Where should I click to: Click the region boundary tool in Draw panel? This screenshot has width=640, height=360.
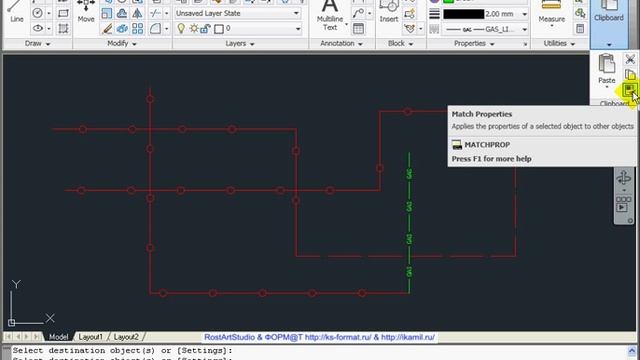click(x=63, y=28)
